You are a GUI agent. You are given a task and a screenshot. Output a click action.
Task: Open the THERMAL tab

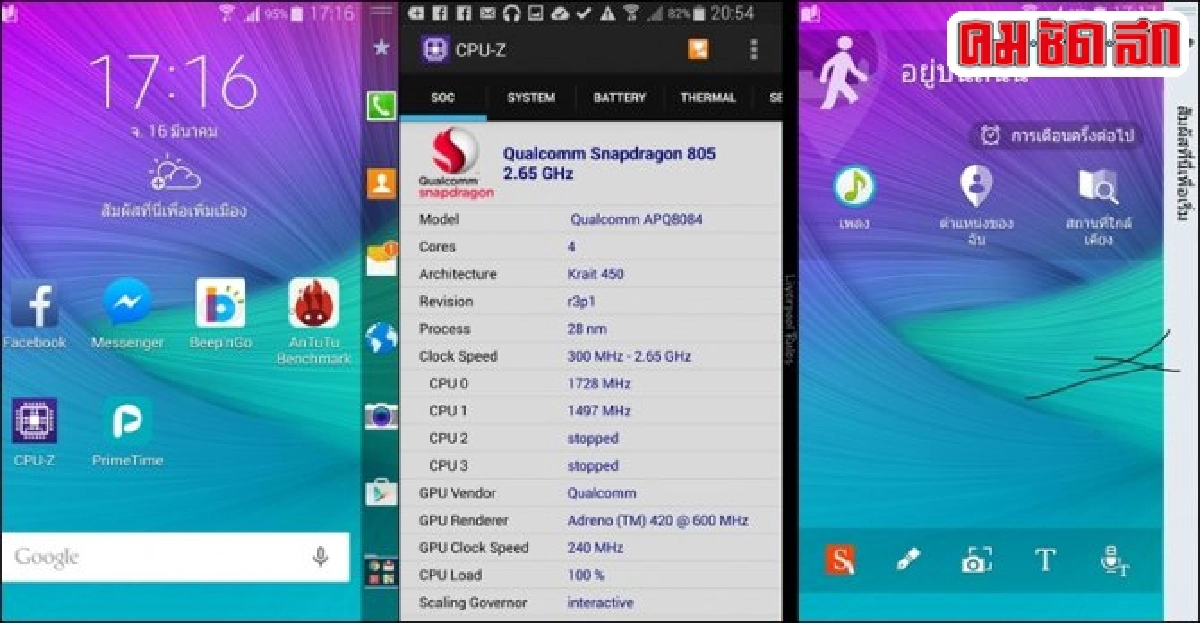(708, 98)
